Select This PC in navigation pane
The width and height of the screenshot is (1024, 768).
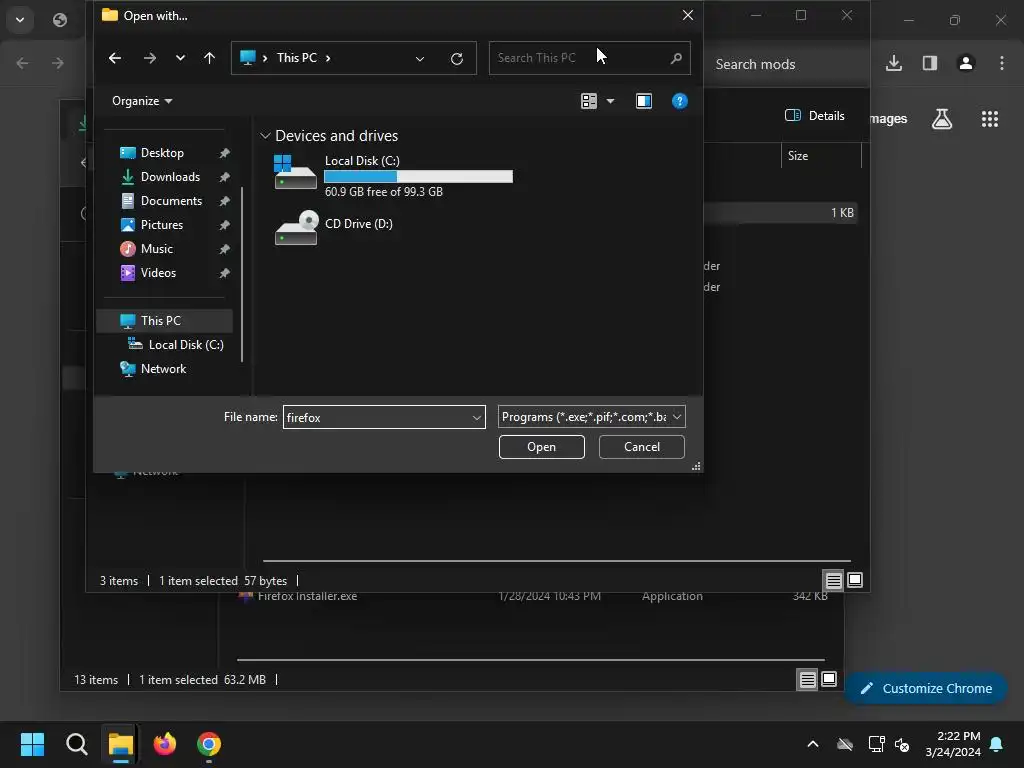pos(165,321)
